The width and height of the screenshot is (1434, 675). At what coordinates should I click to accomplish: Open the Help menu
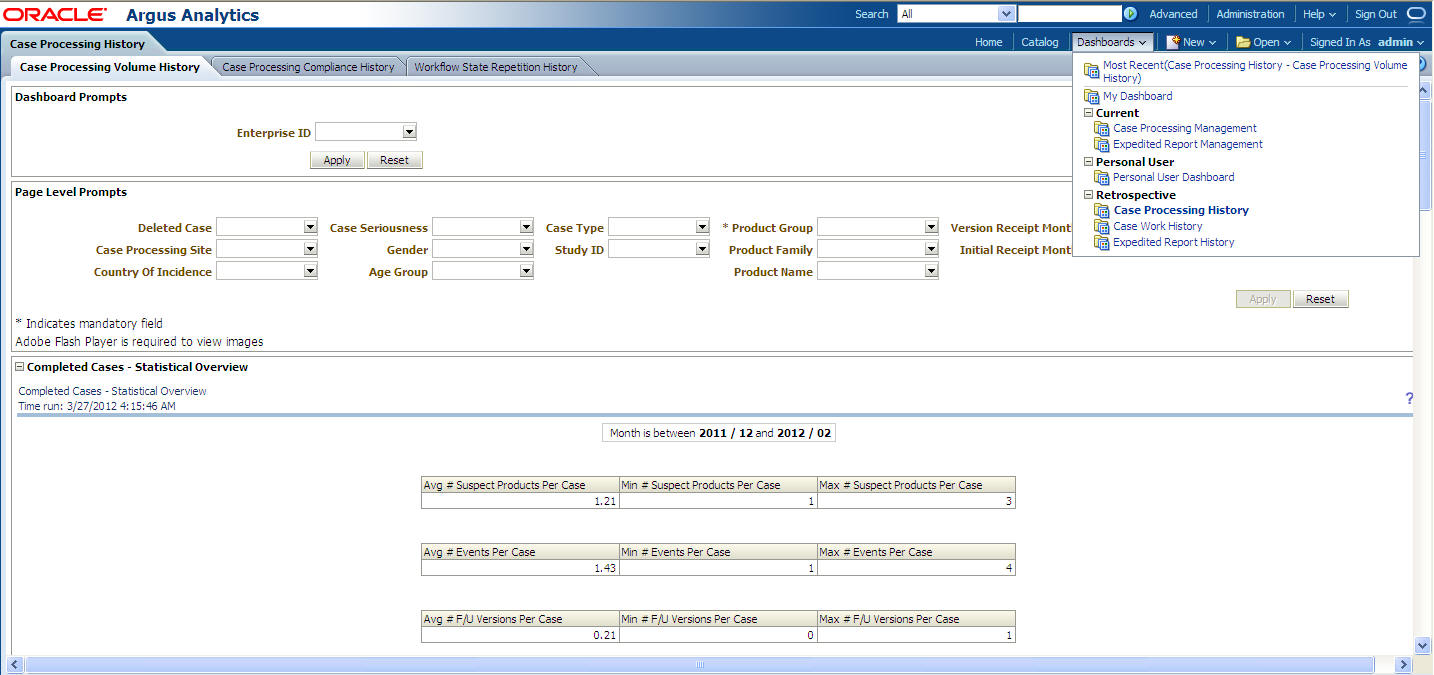point(1319,14)
